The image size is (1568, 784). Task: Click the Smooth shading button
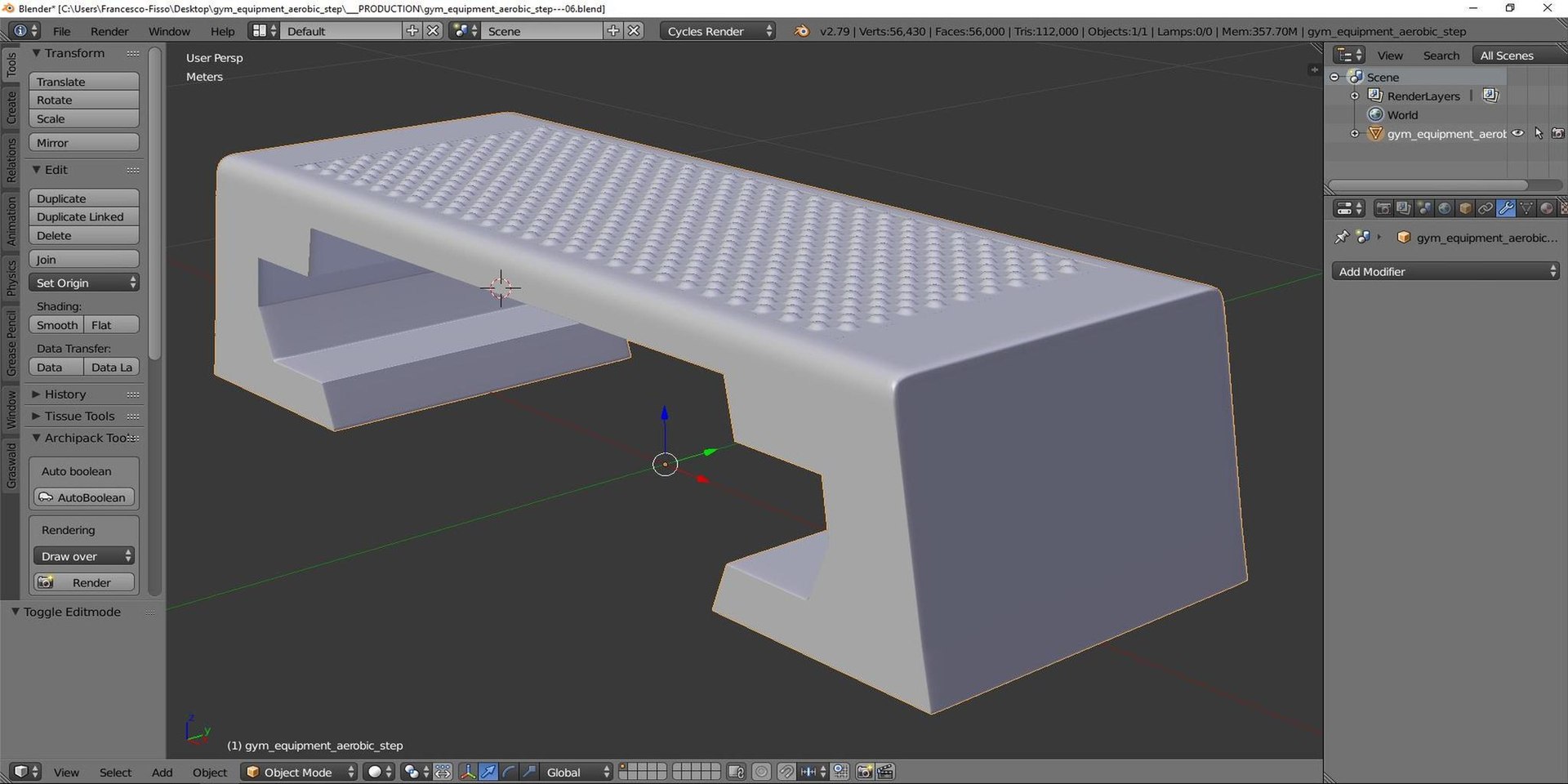point(56,325)
